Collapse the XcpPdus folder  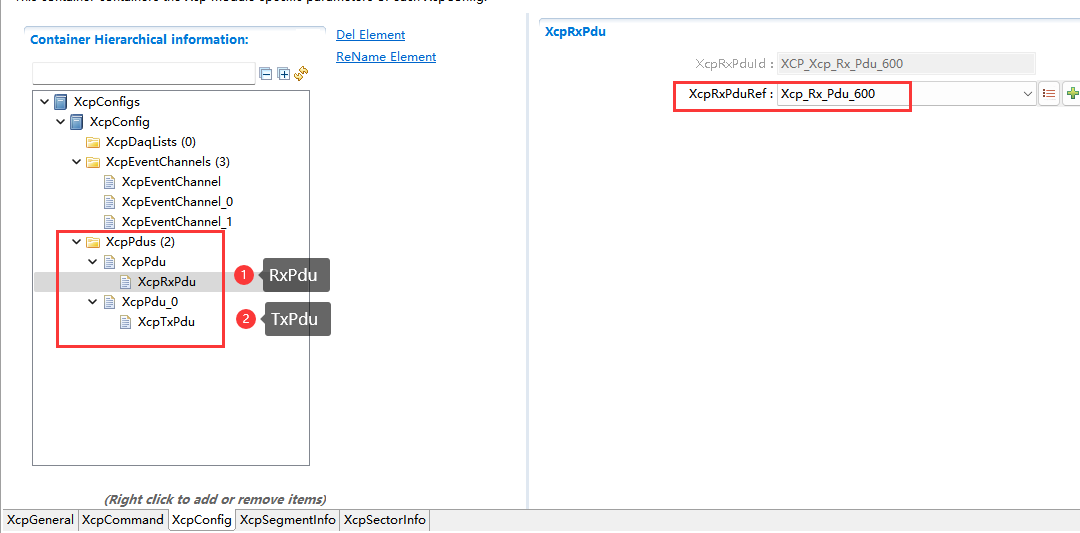77,242
